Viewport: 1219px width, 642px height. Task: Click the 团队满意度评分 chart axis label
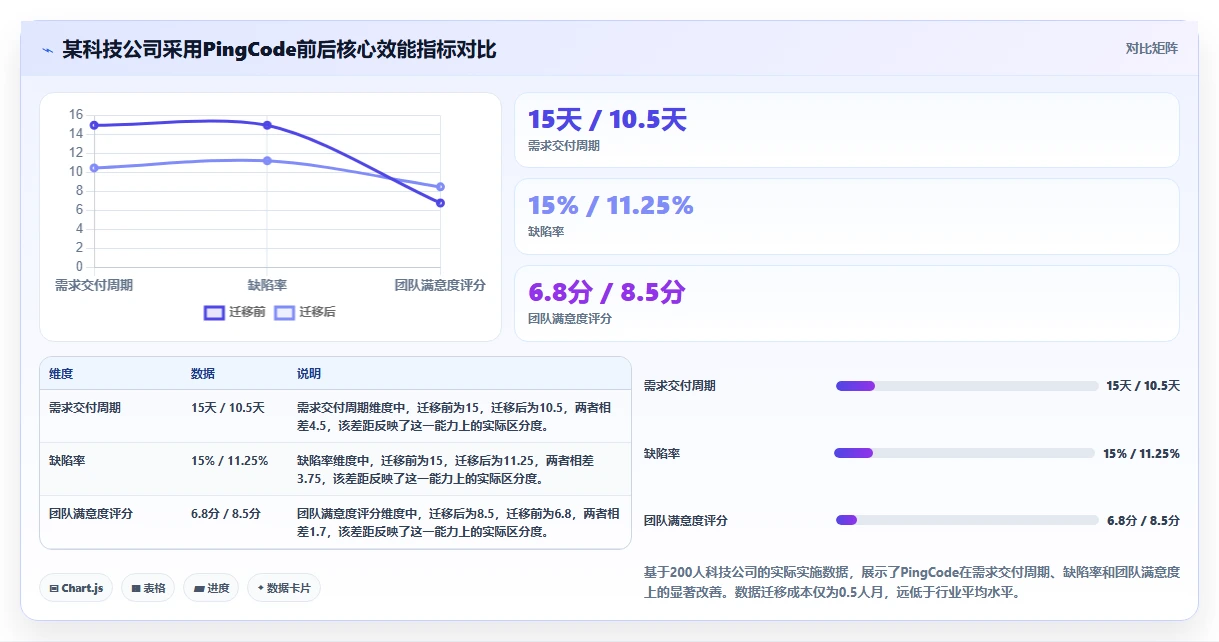[440, 285]
